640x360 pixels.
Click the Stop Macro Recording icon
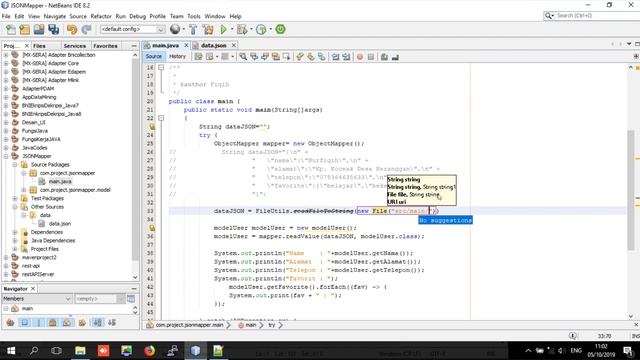pyautogui.click(x=371, y=57)
